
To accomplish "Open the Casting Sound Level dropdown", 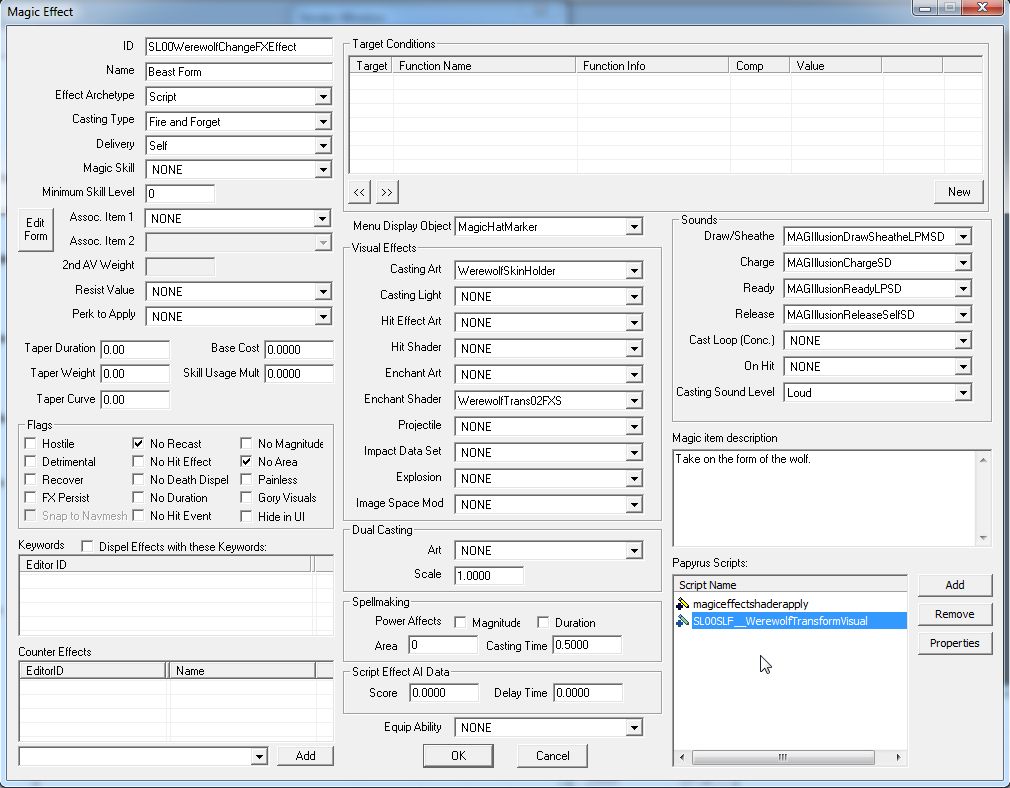I will coord(962,393).
